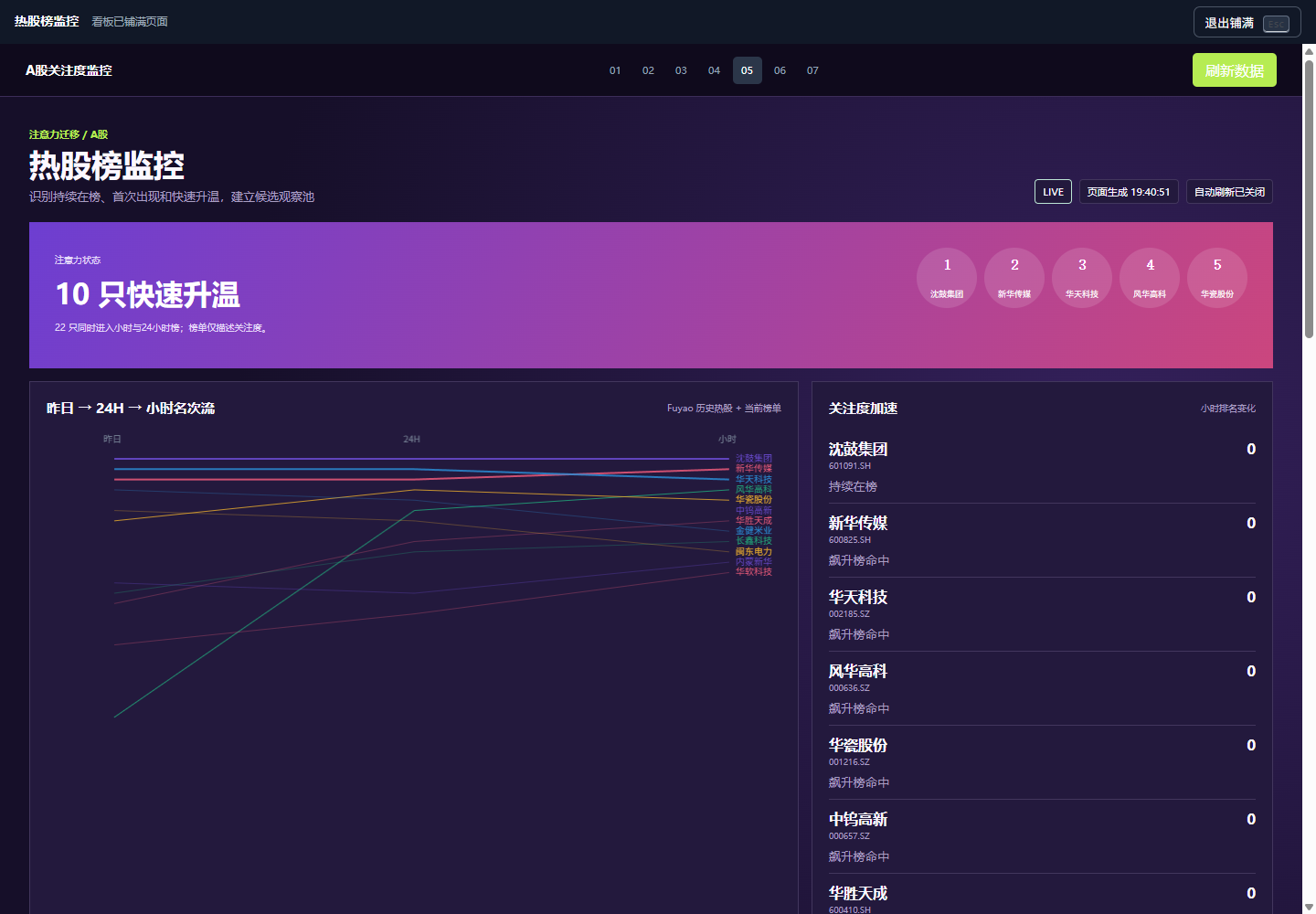This screenshot has width=1316, height=914.
Task: Click 风华高科 label in chart legend
Action: pos(754,490)
